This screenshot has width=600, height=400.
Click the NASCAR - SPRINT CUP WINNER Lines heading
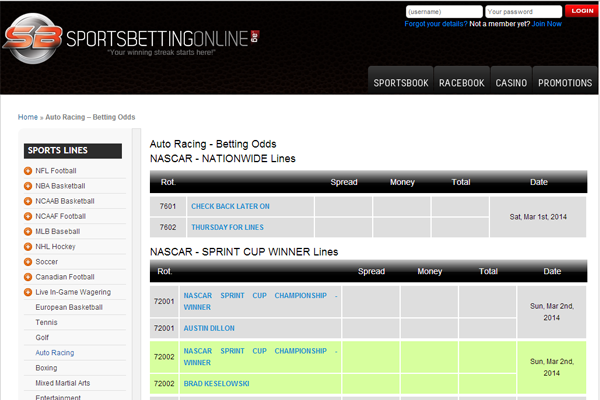coord(244,252)
